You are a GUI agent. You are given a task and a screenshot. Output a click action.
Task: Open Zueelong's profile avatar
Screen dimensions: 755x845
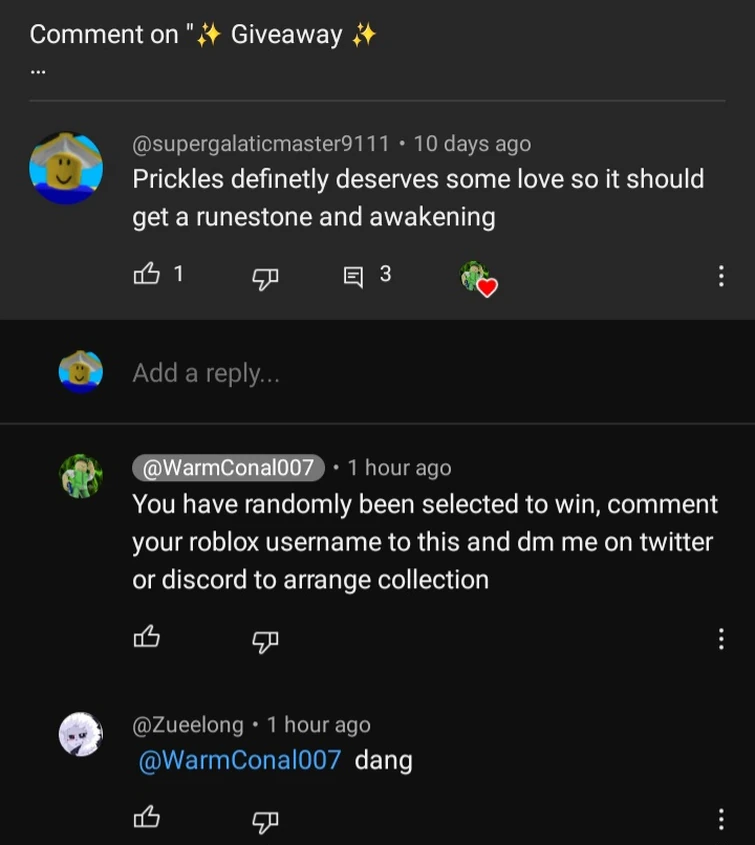tap(80, 735)
